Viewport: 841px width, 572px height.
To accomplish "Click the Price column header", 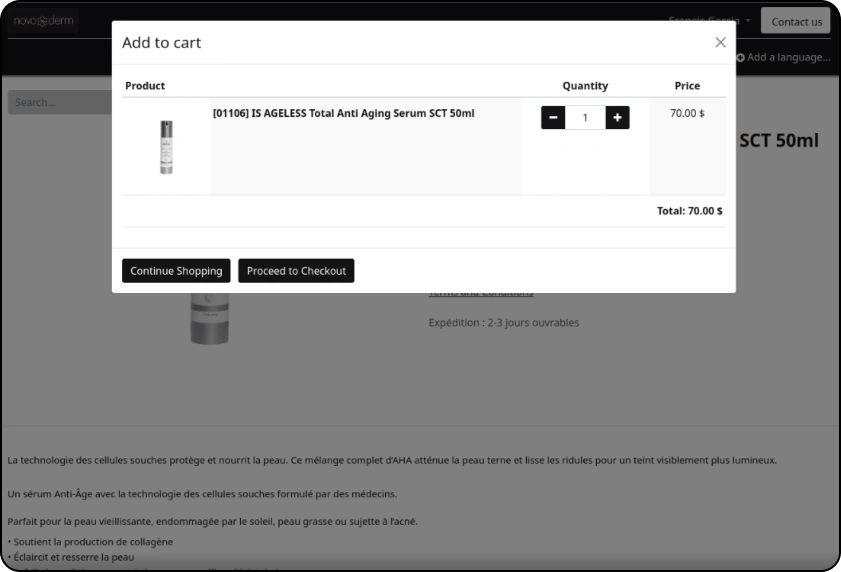I will click(687, 86).
